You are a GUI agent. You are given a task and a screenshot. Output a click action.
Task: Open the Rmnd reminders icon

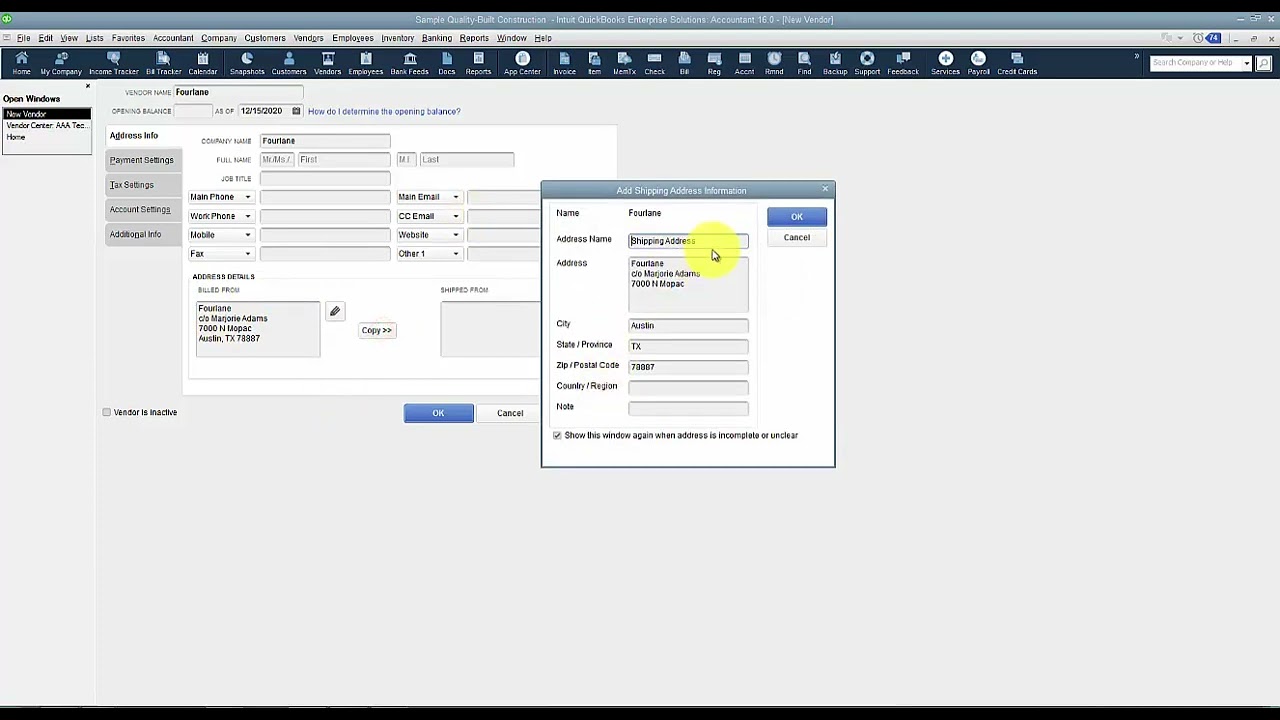[x=774, y=63]
